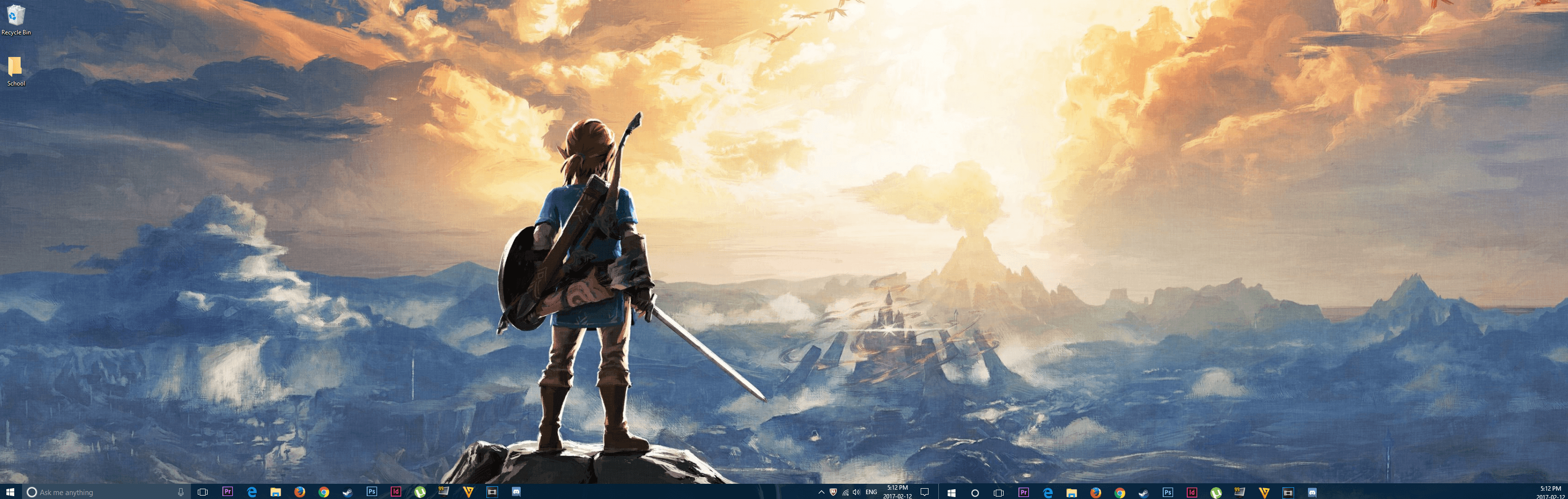Screen dimensions: 1568x499
Task: Launch Adobe Premiere Pro from main taskbar
Action: point(228,491)
